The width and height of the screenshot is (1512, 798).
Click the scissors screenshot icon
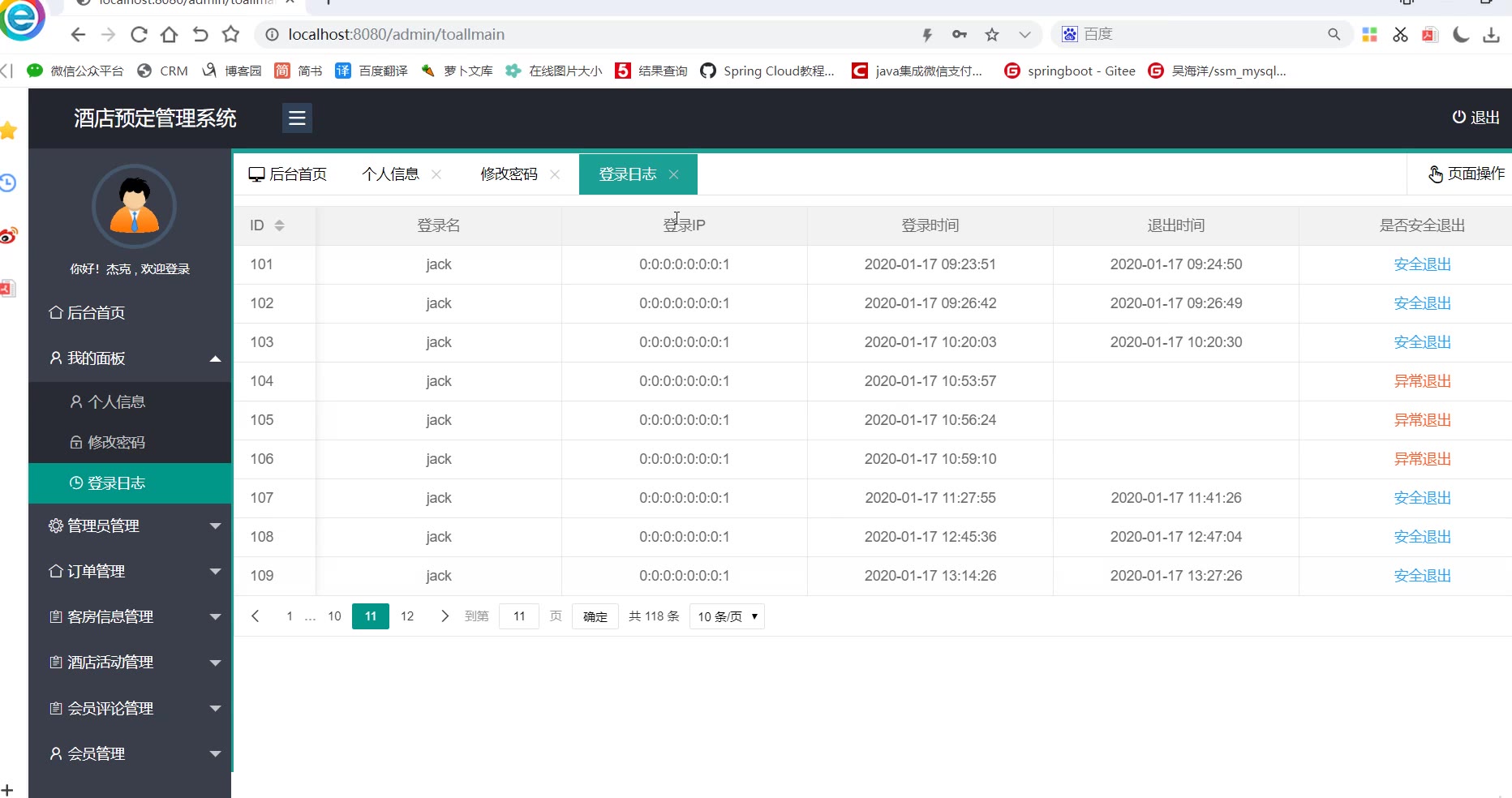(x=1400, y=35)
